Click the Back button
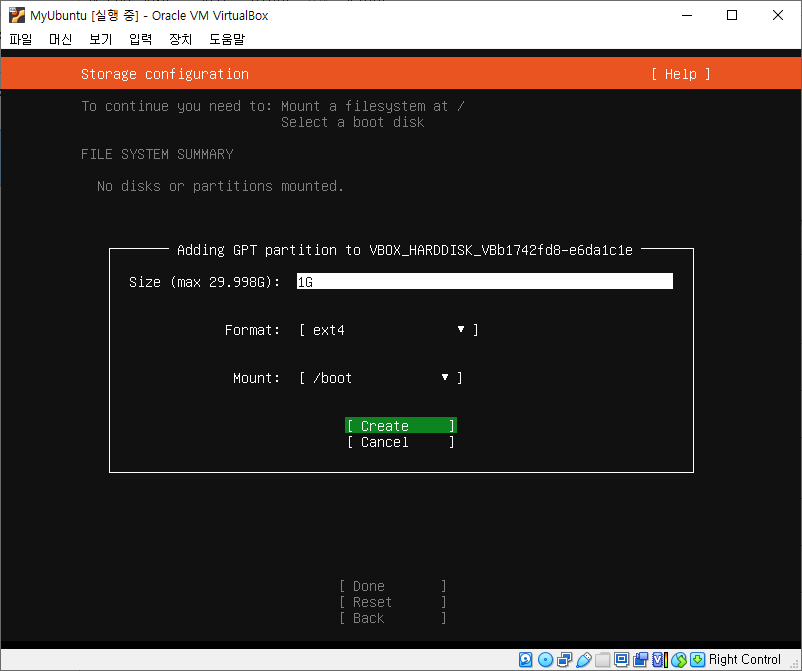 click(393, 618)
